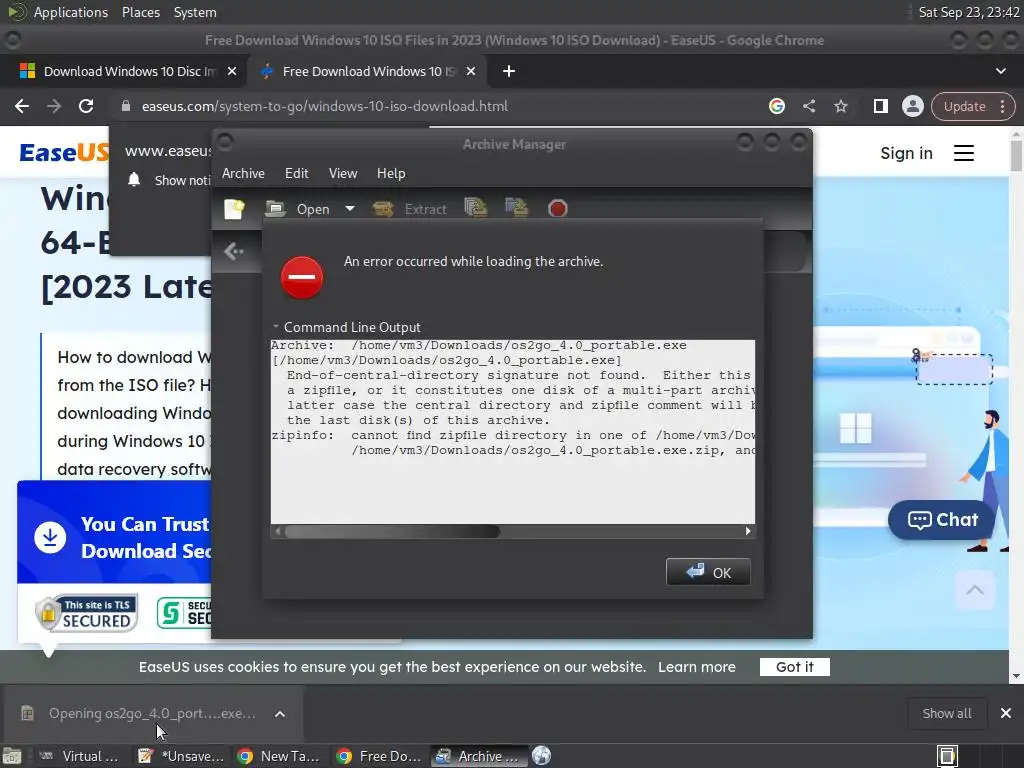1024x768 pixels.
Task: Open Chrome three-dot menu
Action: pyautogui.click(x=1002, y=106)
